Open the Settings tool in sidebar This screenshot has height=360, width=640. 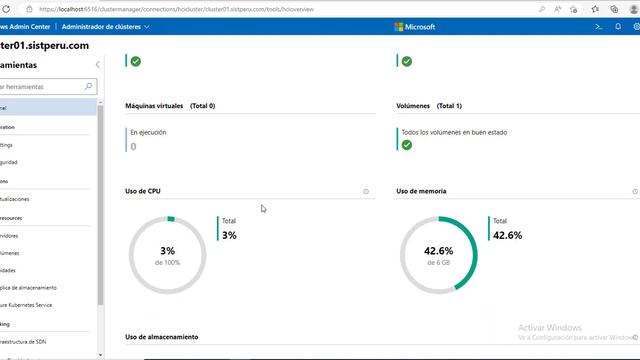[6, 145]
